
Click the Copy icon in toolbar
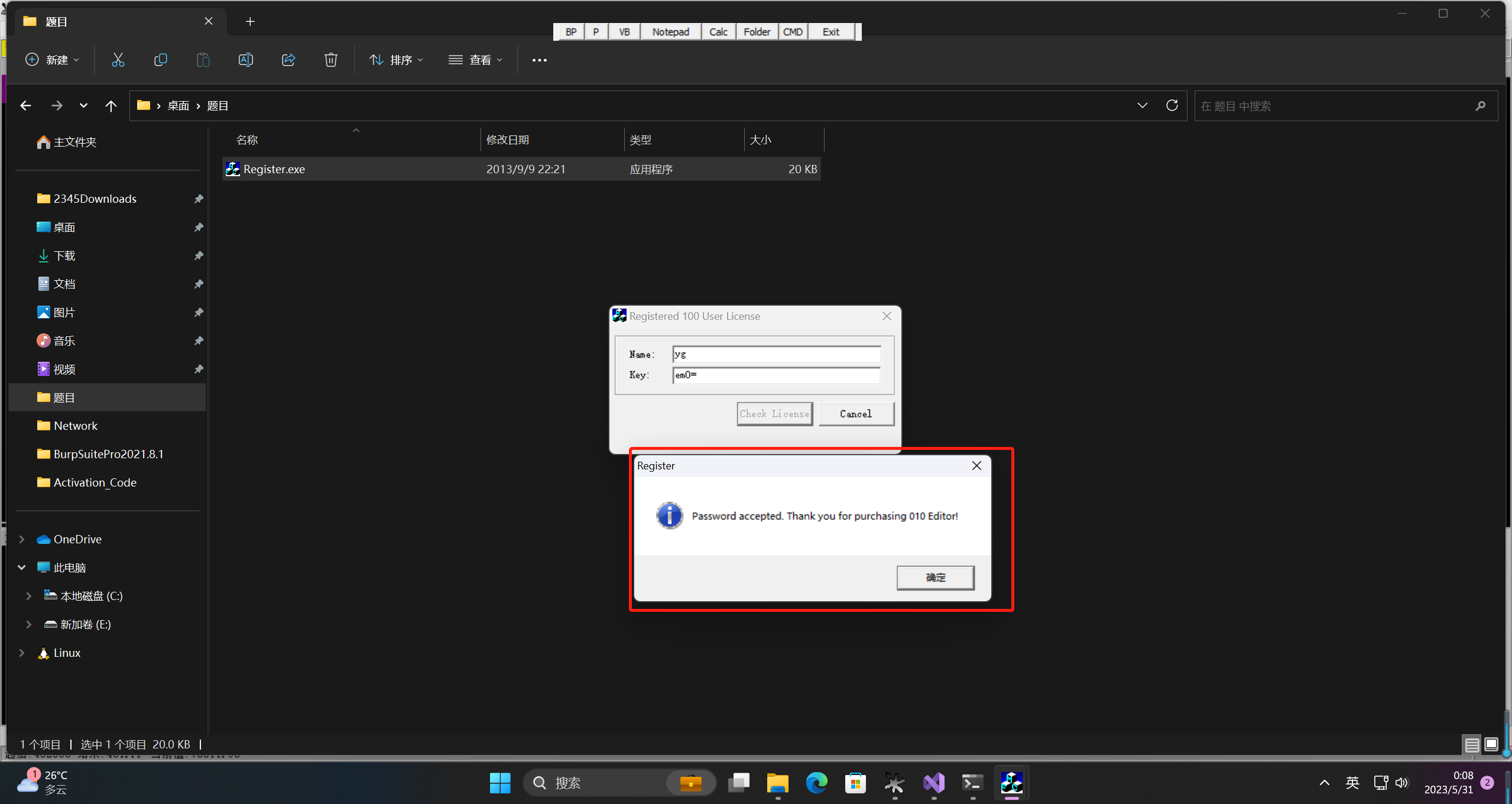(161, 60)
